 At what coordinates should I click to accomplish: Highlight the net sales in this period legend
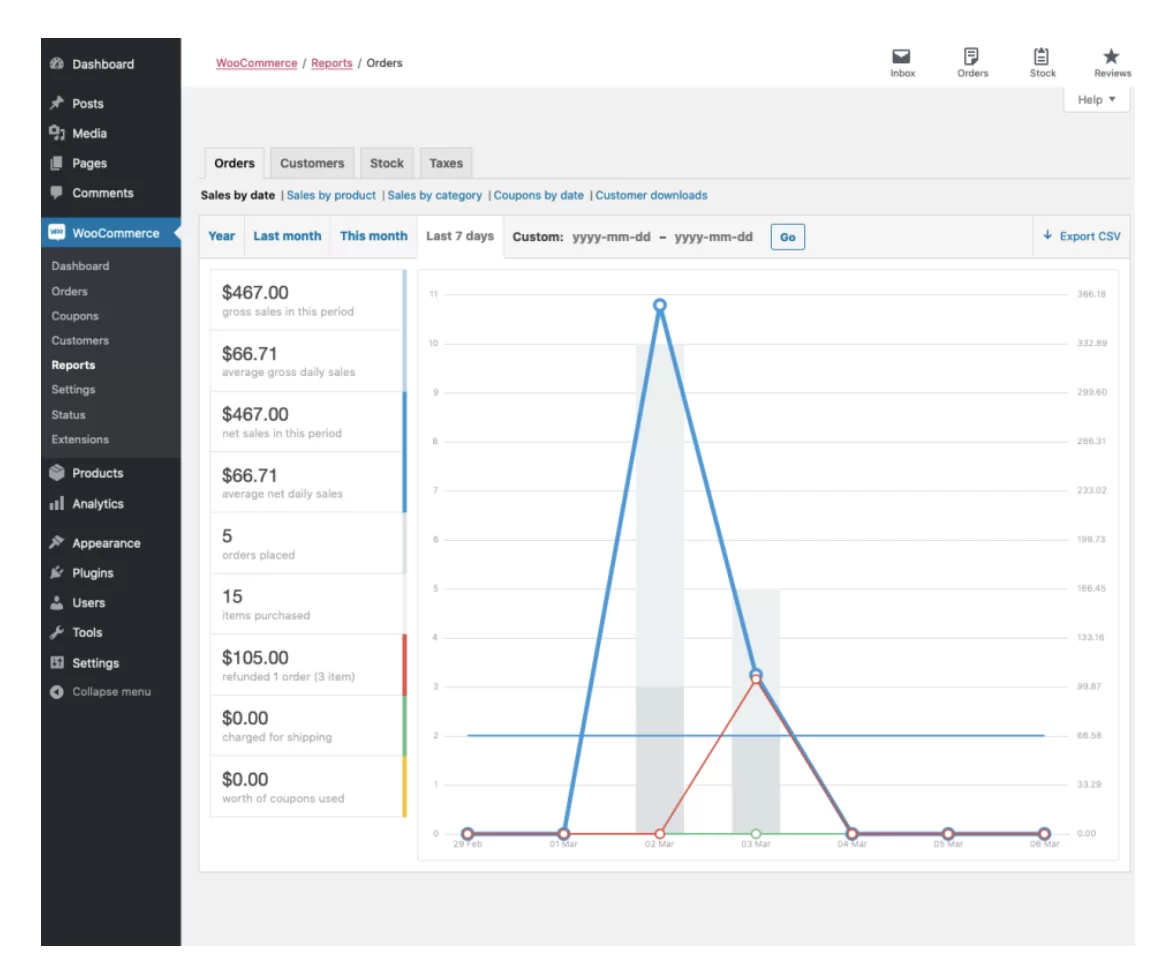[x=308, y=422]
